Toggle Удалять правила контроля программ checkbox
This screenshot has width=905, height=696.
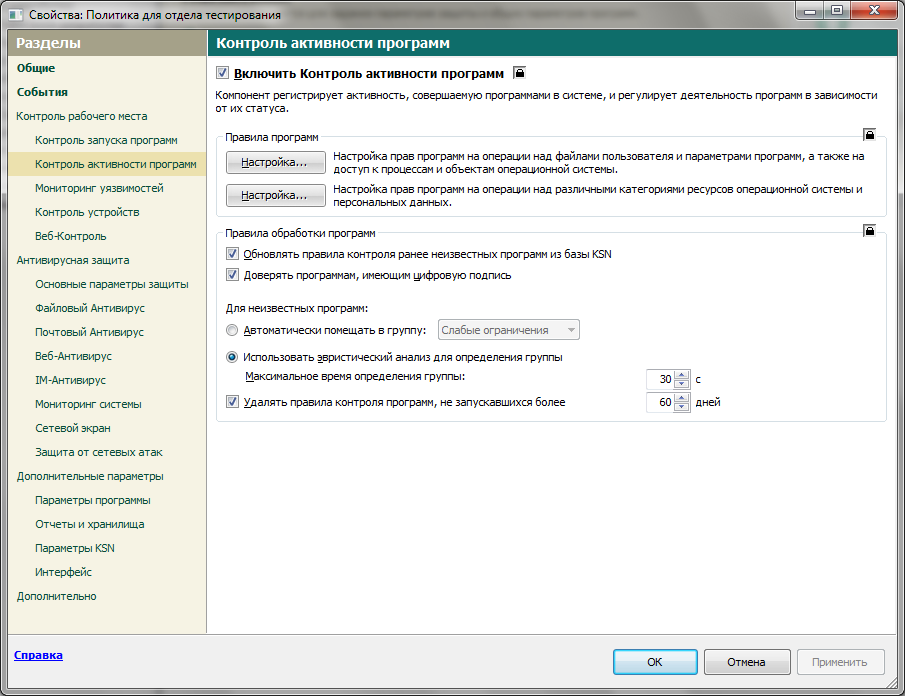[232, 402]
